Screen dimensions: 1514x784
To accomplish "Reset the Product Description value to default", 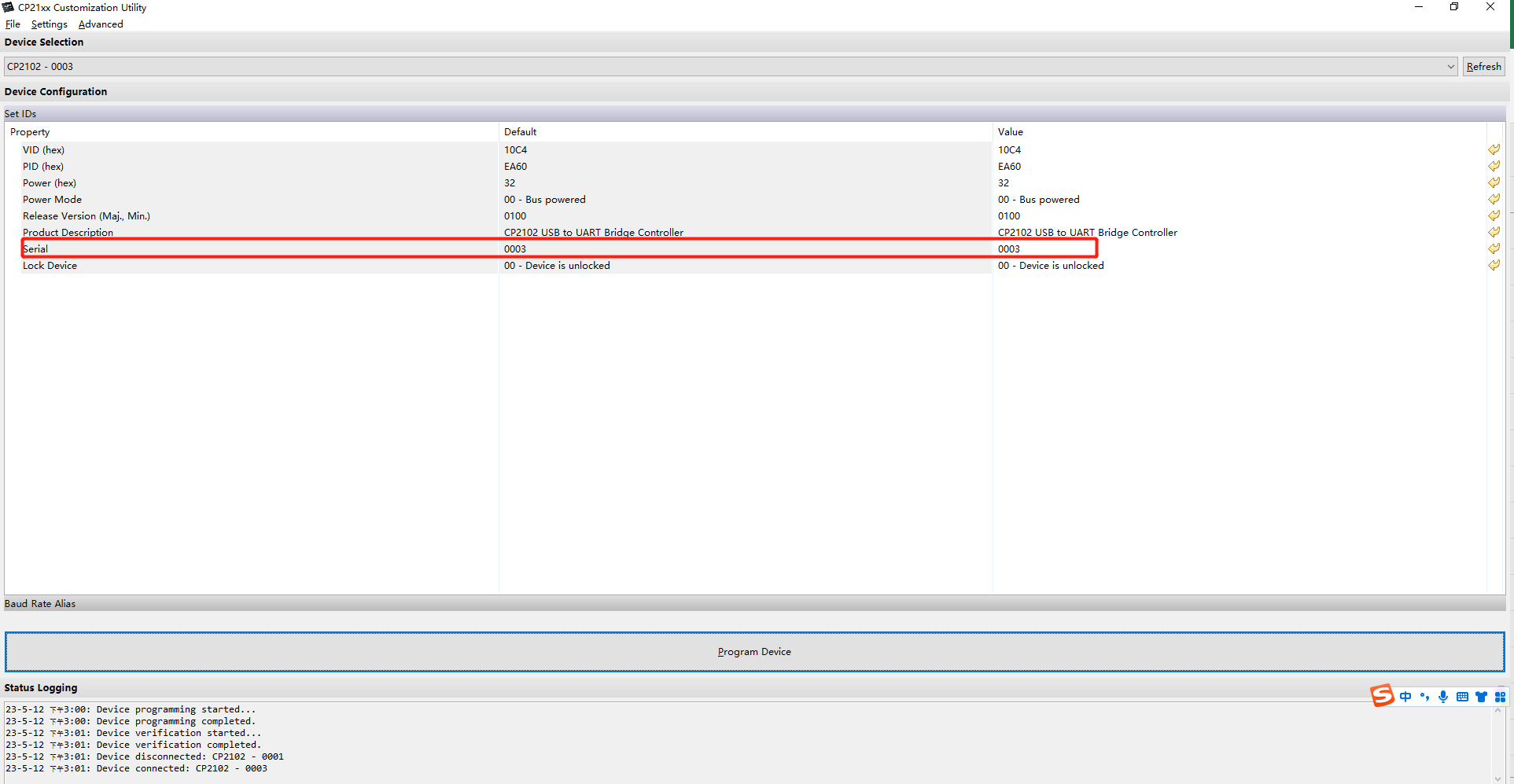I will coord(1494,232).
